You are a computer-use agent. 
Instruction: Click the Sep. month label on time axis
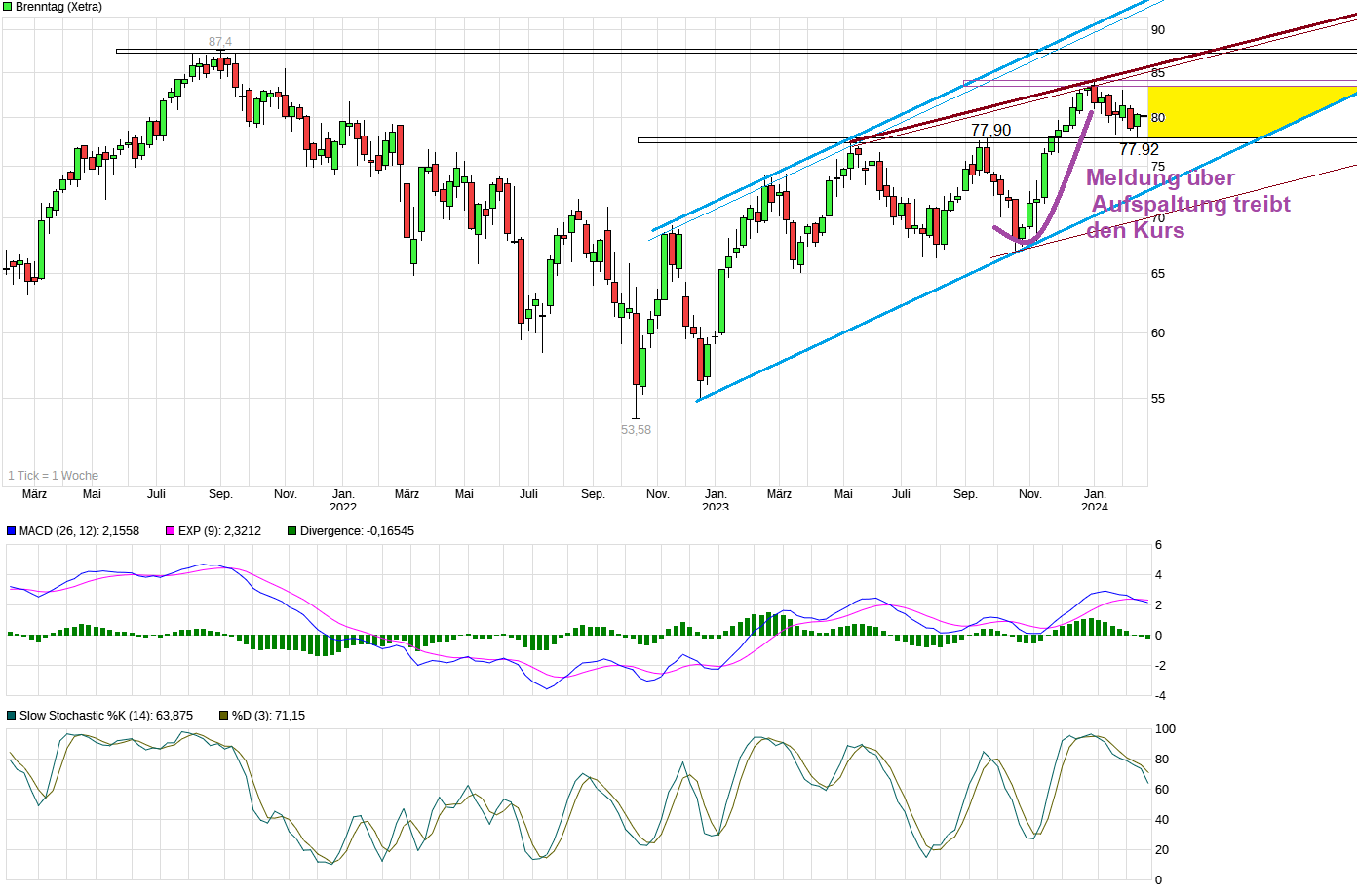[x=220, y=494]
